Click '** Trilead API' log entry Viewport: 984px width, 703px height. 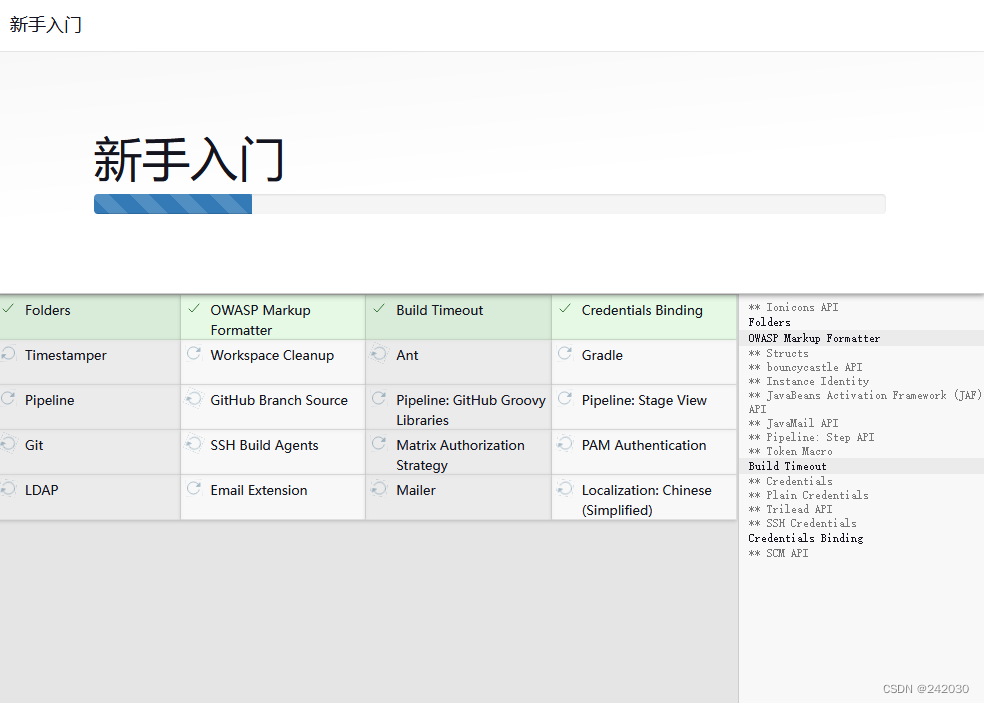[x=790, y=509]
